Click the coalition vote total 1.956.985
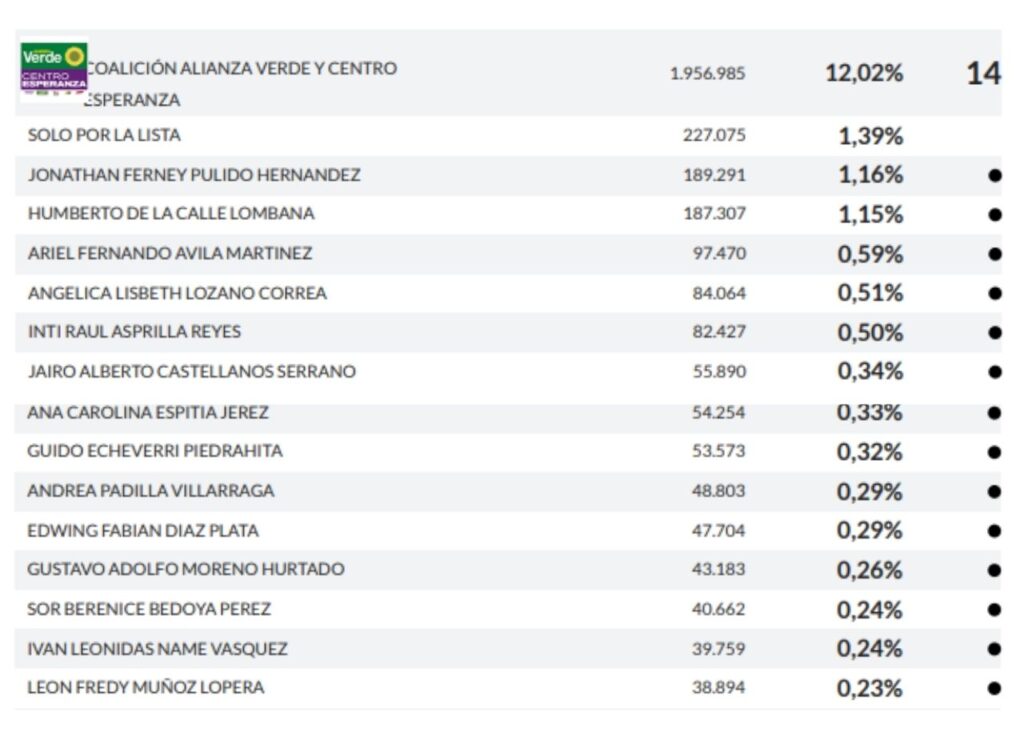1024x744 pixels. coord(707,74)
